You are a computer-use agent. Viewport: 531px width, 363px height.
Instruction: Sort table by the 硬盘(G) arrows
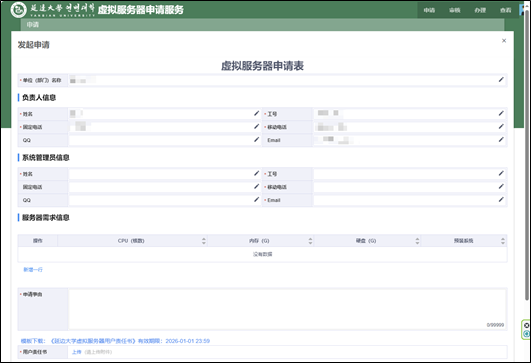[x=417, y=241]
